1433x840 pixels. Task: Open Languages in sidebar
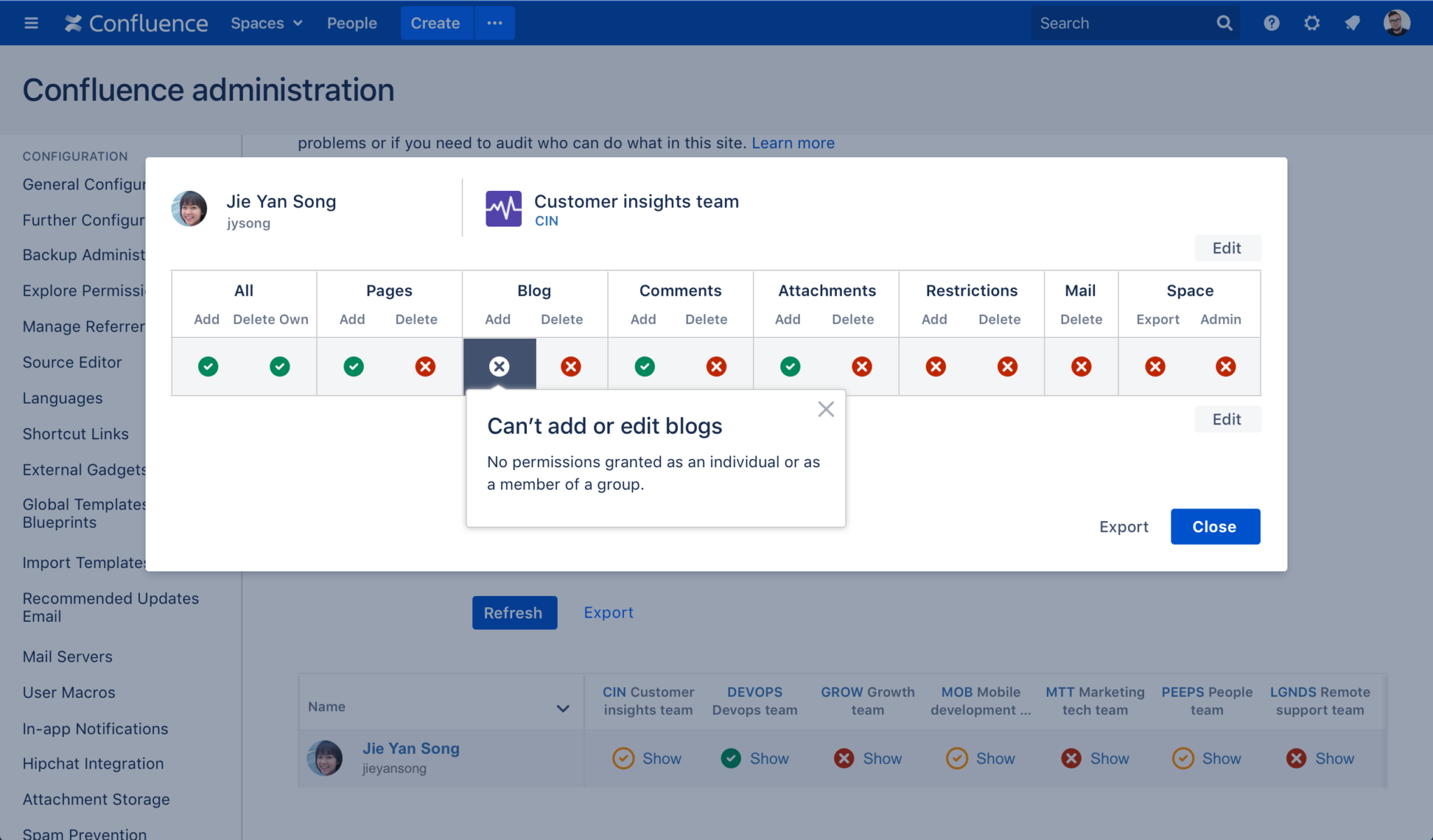pyautogui.click(x=62, y=398)
